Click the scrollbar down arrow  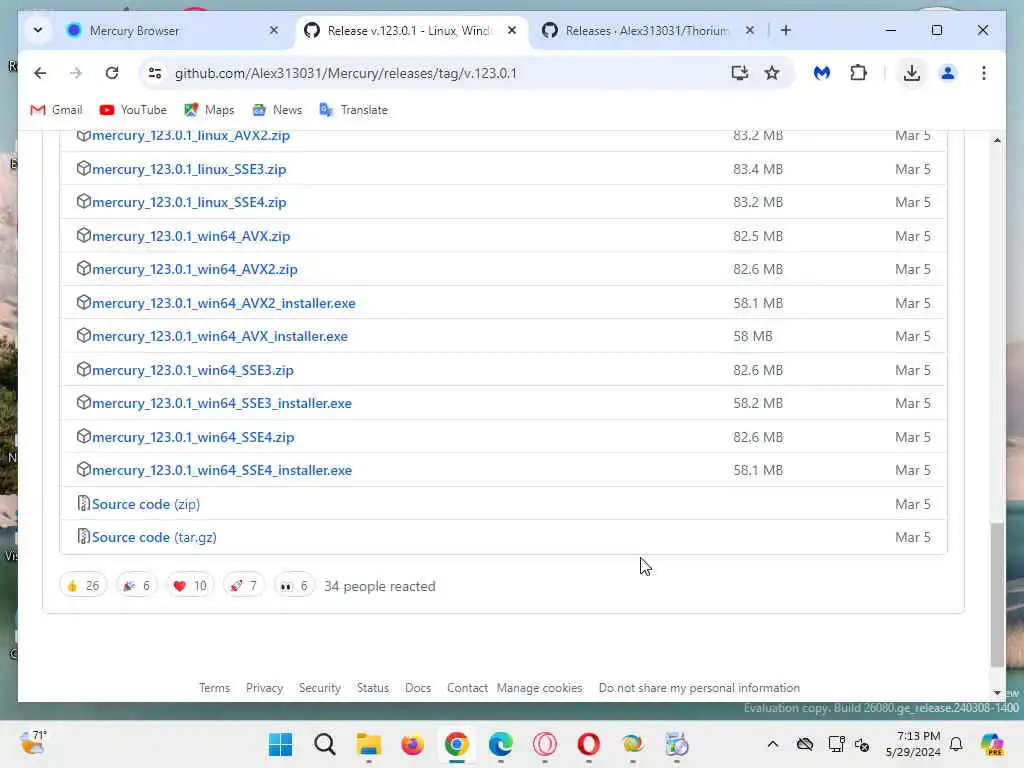point(997,692)
